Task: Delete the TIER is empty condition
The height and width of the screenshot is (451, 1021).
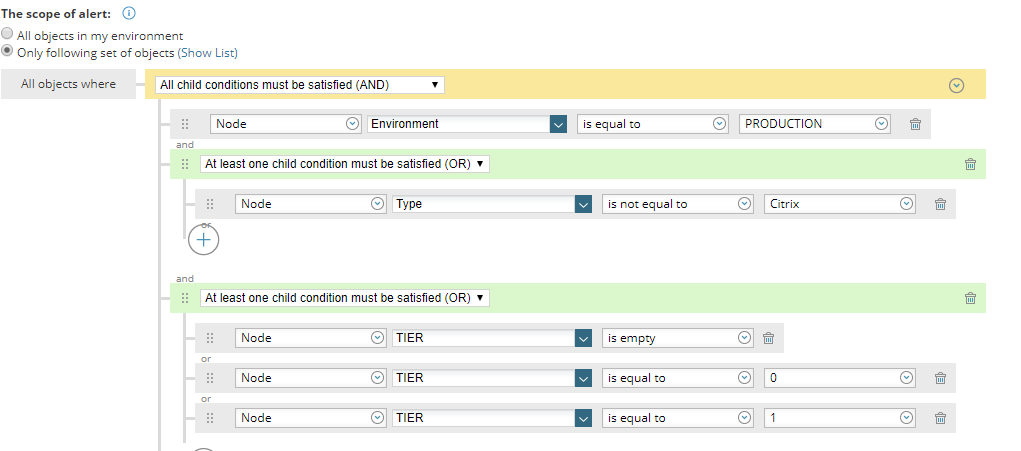Action: coord(768,338)
